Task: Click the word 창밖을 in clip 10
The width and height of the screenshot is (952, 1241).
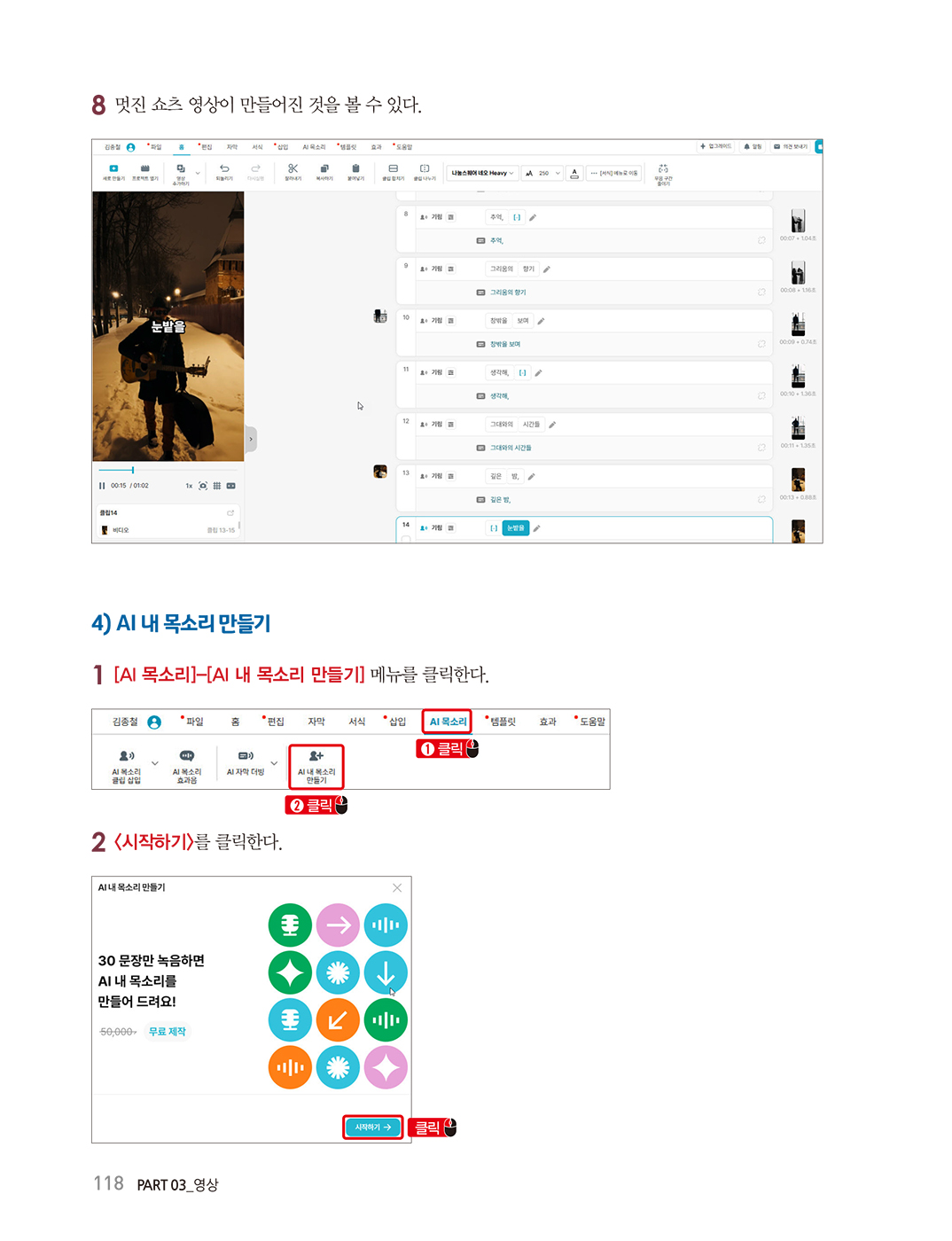Action: [499, 321]
